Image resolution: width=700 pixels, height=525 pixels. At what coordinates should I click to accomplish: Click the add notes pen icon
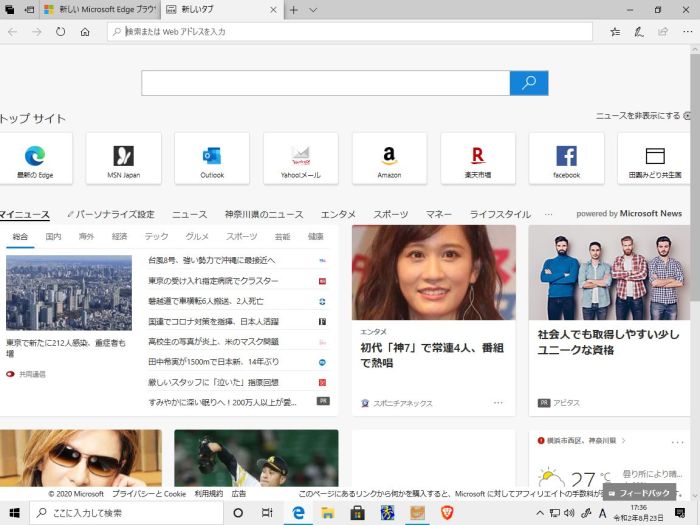pos(639,32)
